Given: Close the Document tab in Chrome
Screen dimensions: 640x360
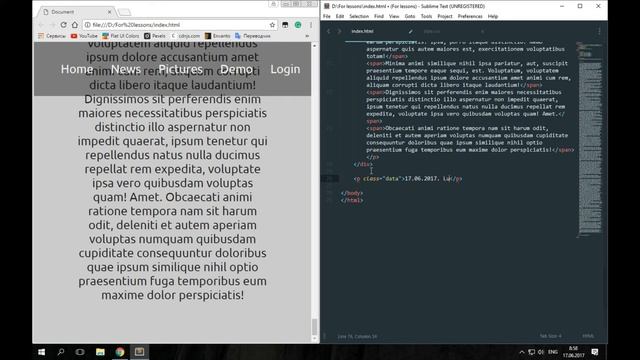Looking at the screenshot, I should point(109,12).
